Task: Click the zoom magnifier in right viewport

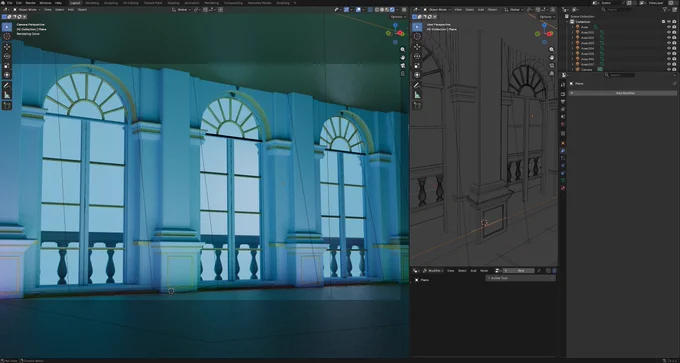Action: click(552, 49)
